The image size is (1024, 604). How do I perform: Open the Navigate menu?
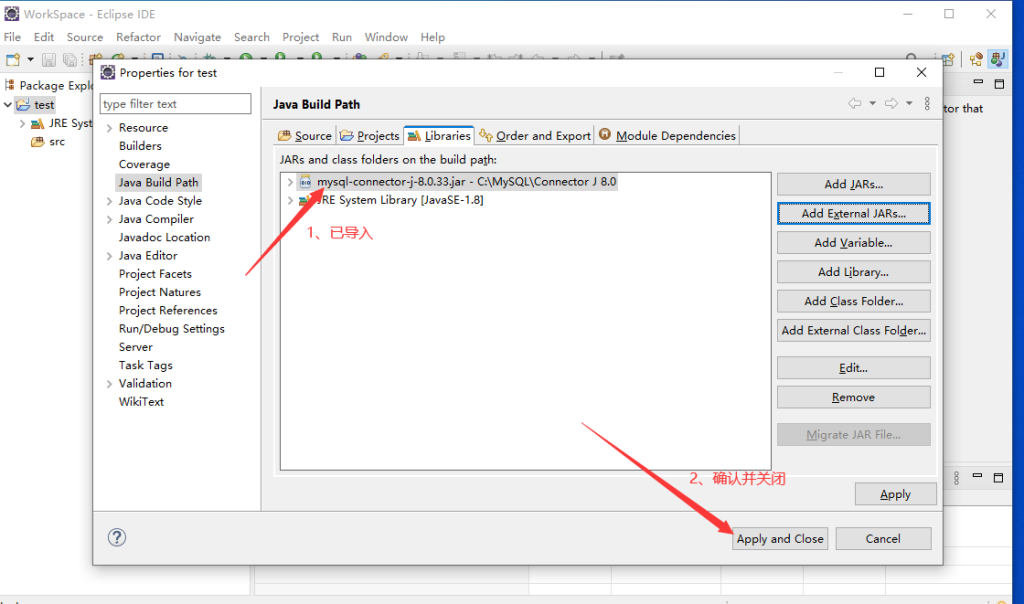tap(197, 37)
